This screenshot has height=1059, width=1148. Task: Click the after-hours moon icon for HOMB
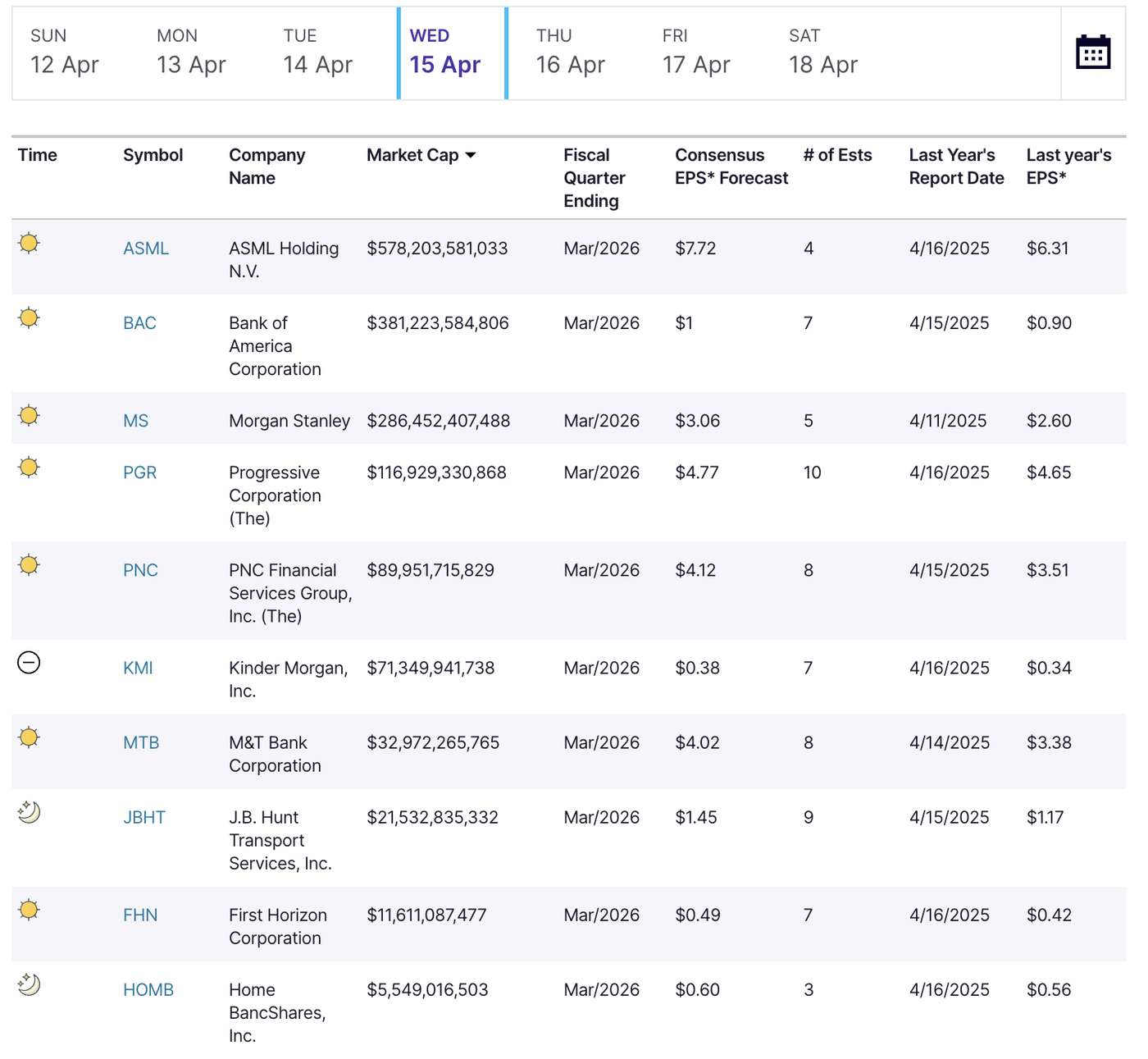(29, 984)
